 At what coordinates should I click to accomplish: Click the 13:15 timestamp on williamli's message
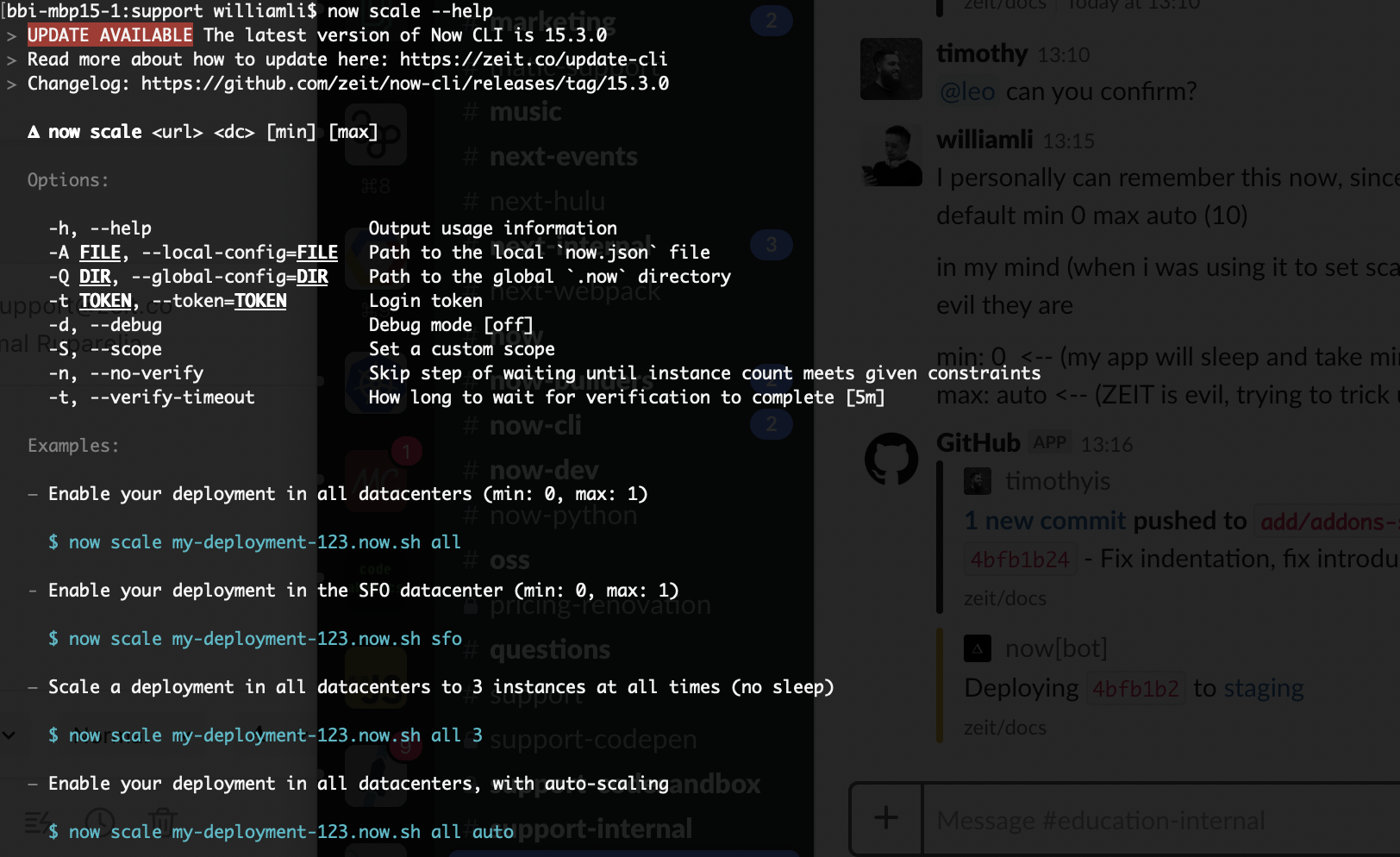click(x=1069, y=141)
